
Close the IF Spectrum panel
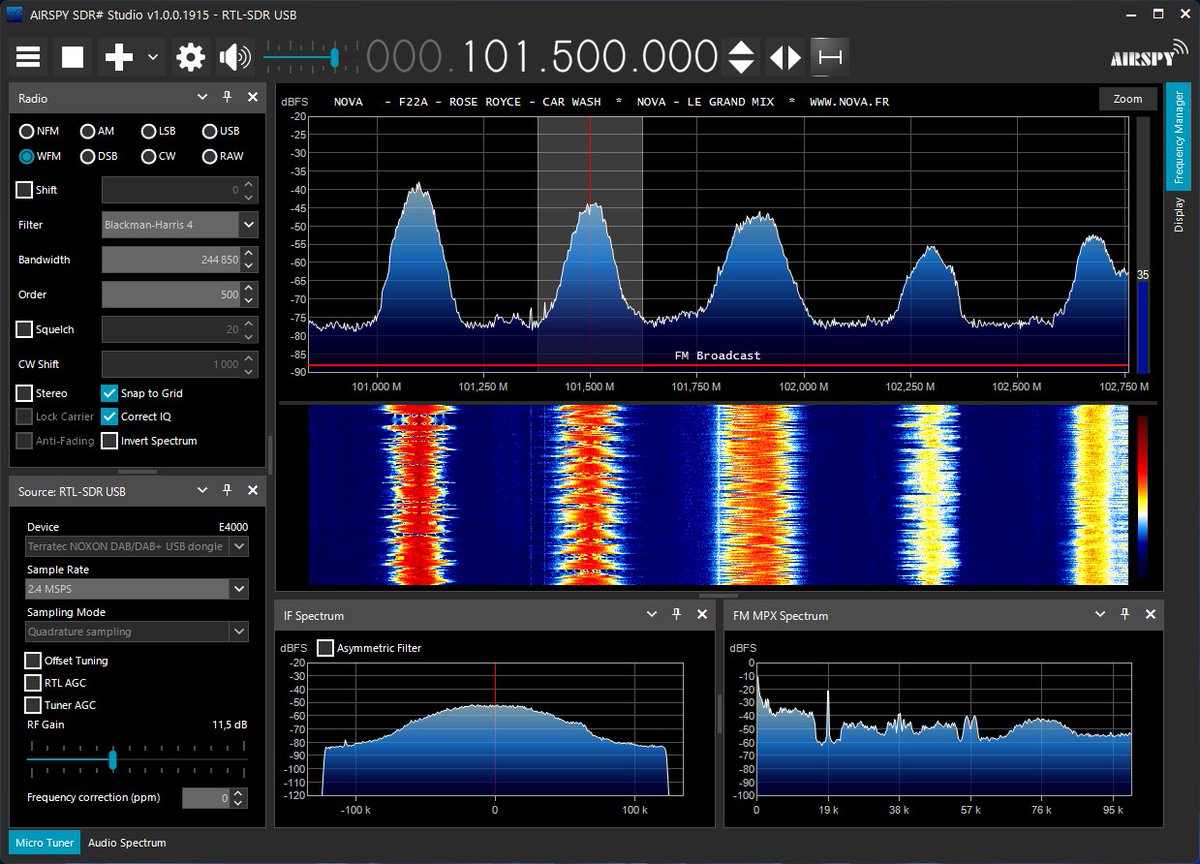pos(702,615)
